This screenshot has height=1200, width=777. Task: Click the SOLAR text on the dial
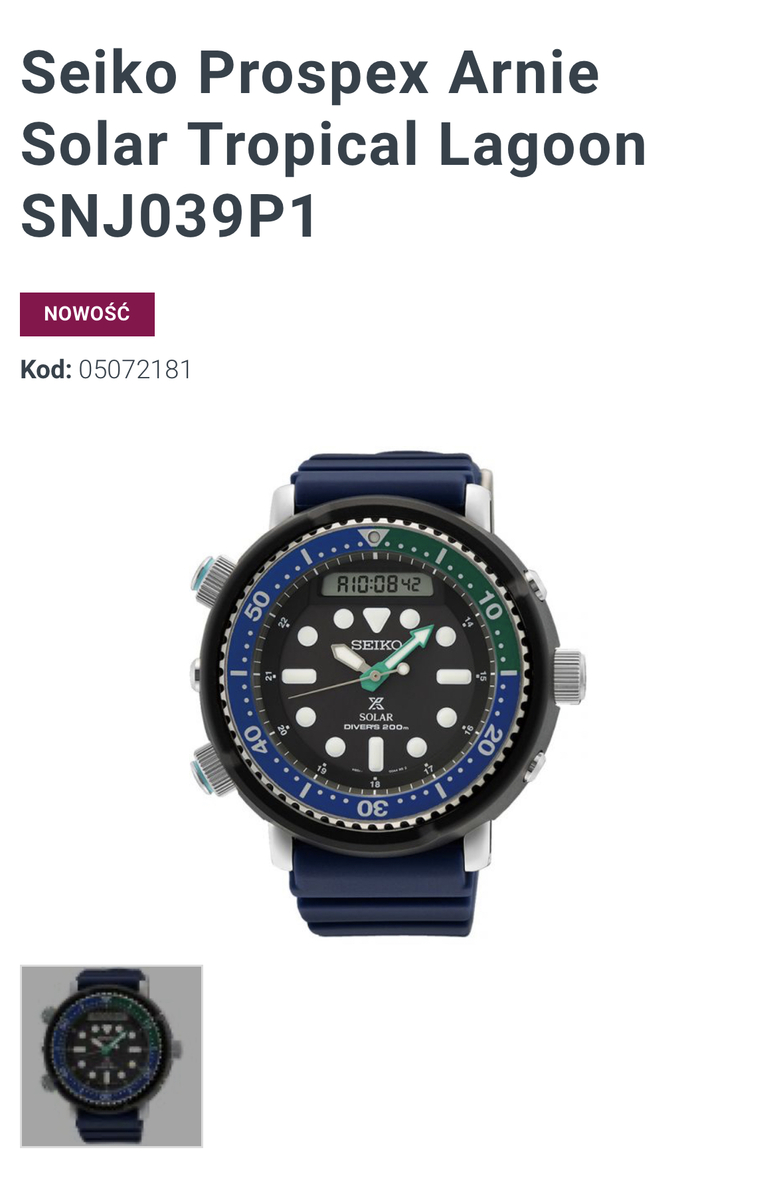[374, 717]
